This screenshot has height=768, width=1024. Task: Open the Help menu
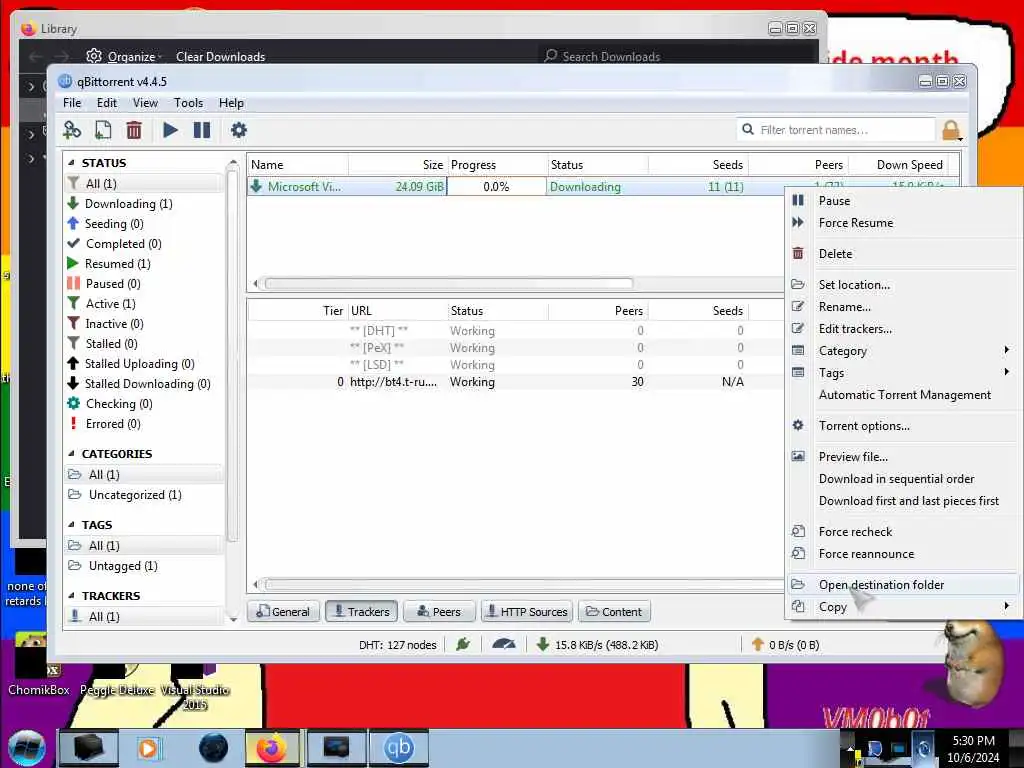[x=231, y=103]
